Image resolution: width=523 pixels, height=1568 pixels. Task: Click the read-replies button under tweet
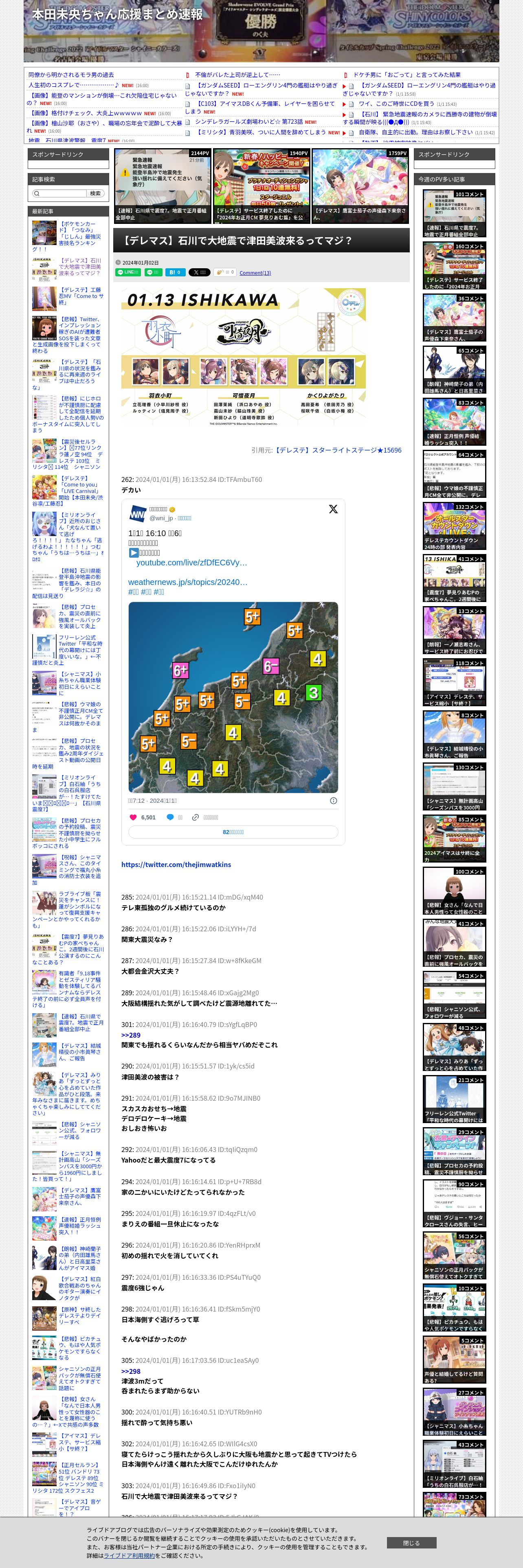(233, 832)
